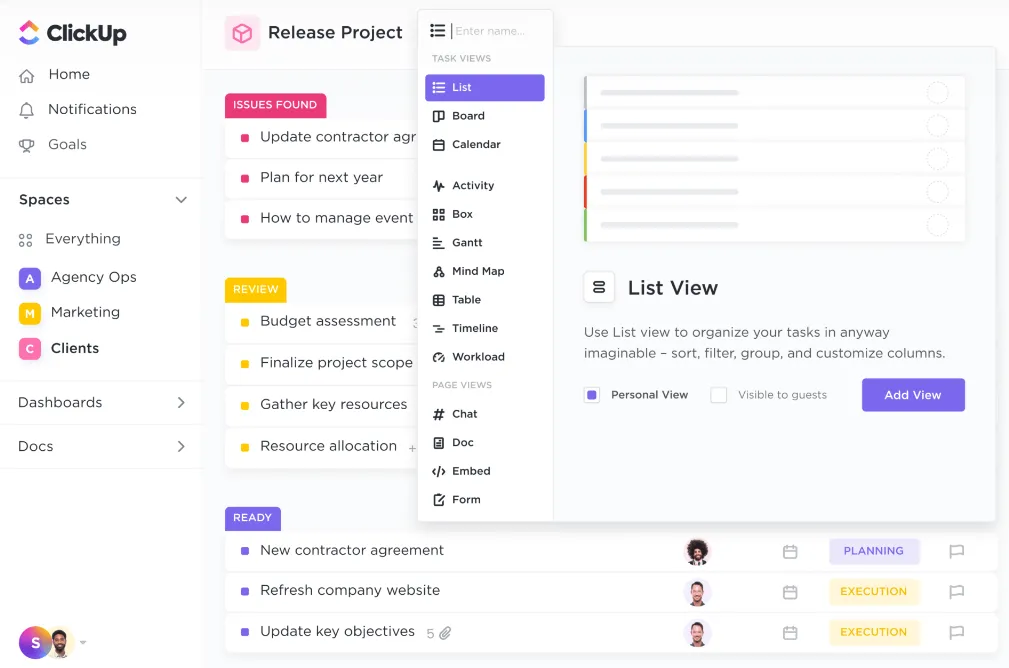Toggle the Visible to guests checkbox
Viewport: 1009px width, 668px height.
(x=719, y=395)
